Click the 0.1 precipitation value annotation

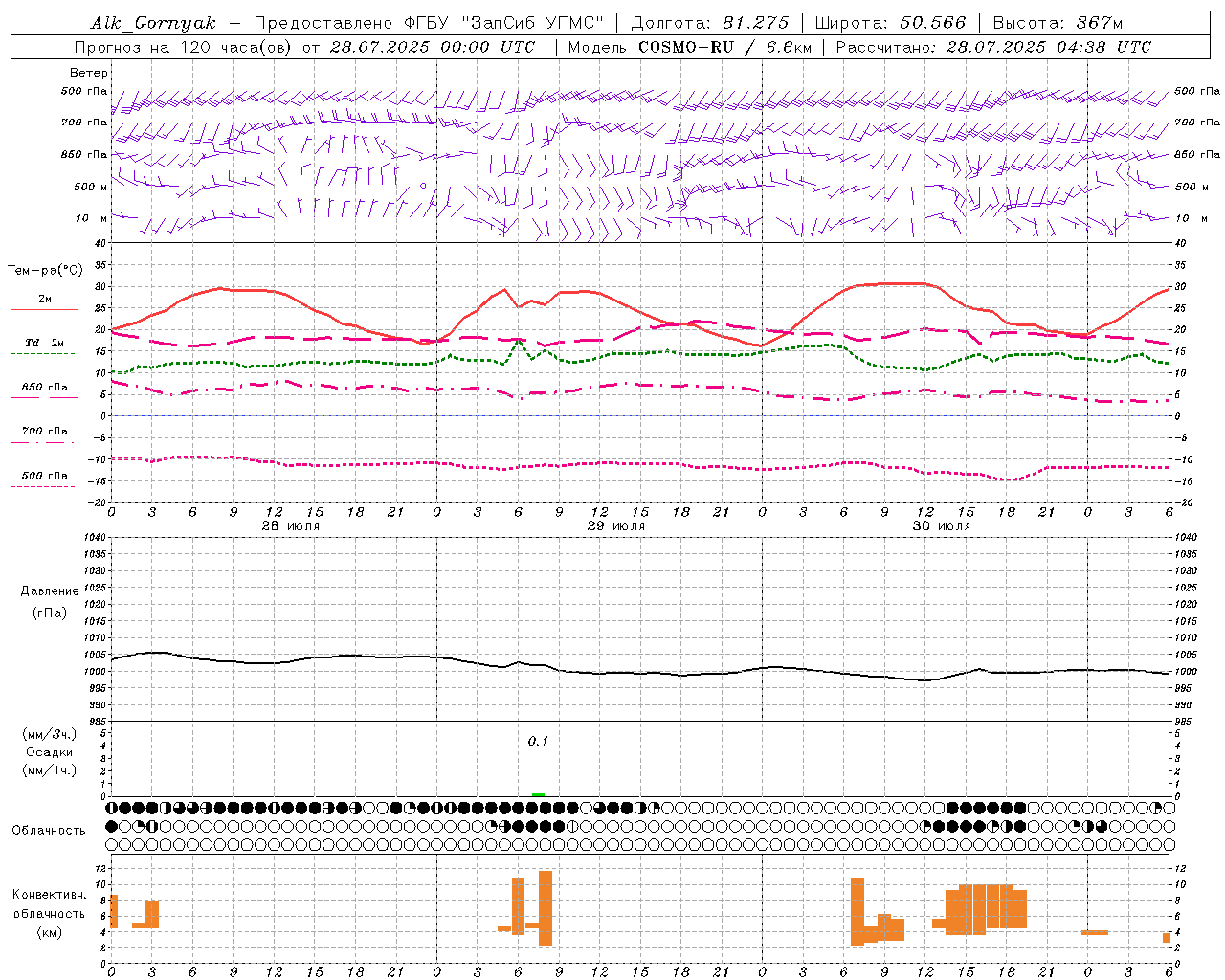(538, 741)
